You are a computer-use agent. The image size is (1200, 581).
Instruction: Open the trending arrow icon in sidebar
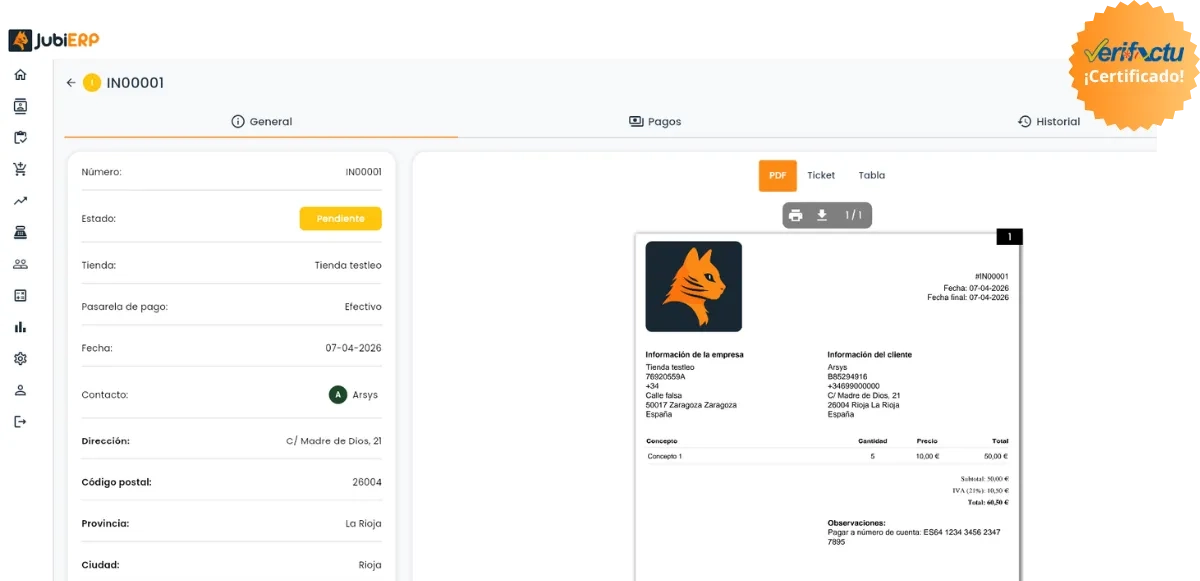pyautogui.click(x=20, y=201)
